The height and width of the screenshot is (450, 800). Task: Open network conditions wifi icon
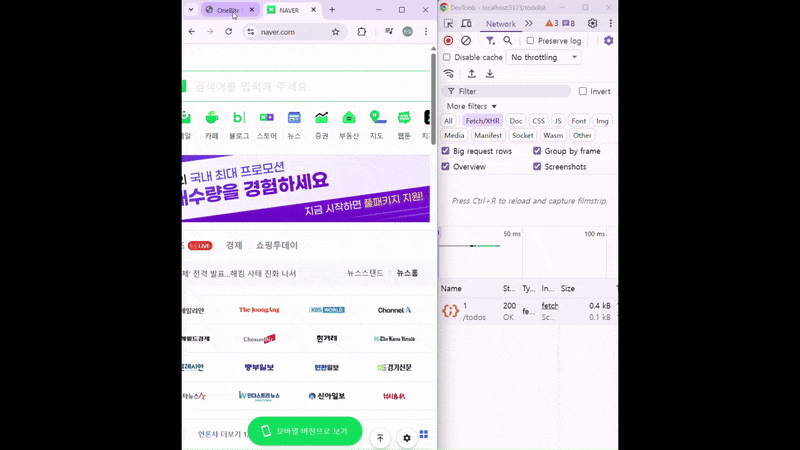[448, 74]
